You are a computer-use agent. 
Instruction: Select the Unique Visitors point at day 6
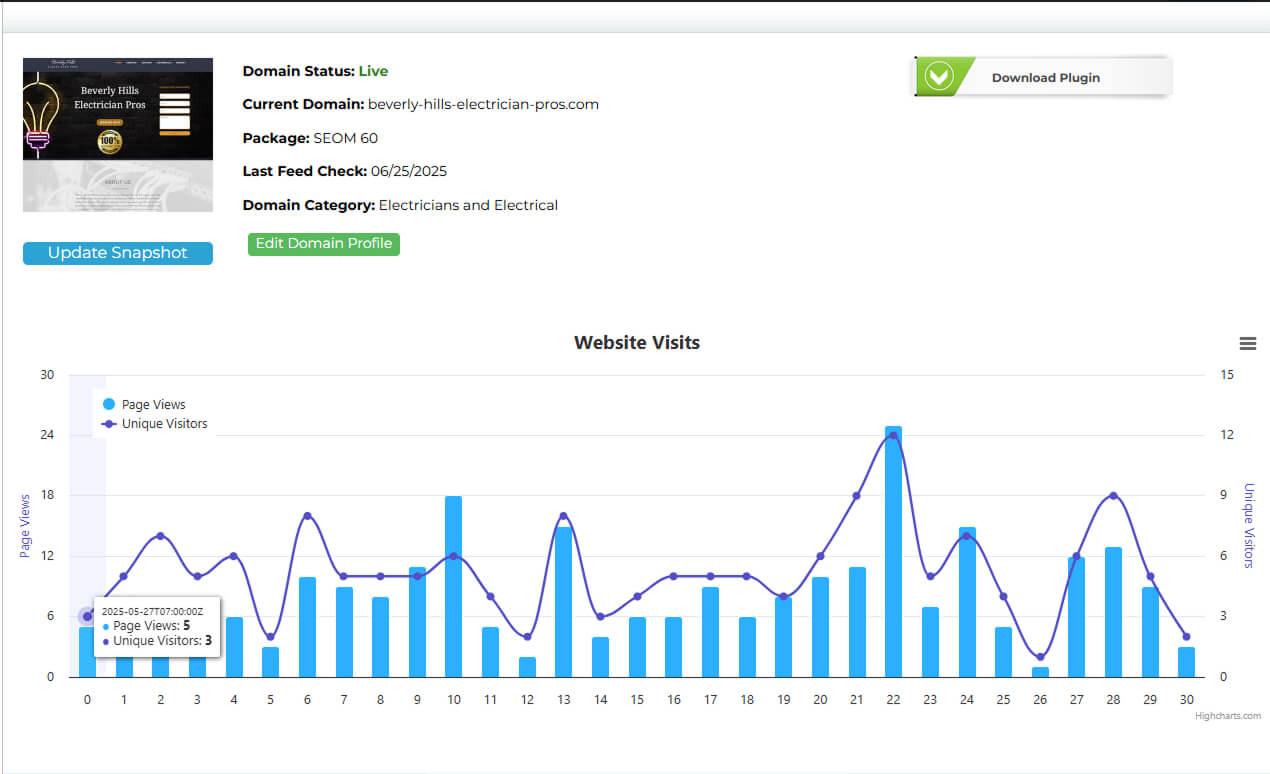pyautogui.click(x=307, y=516)
